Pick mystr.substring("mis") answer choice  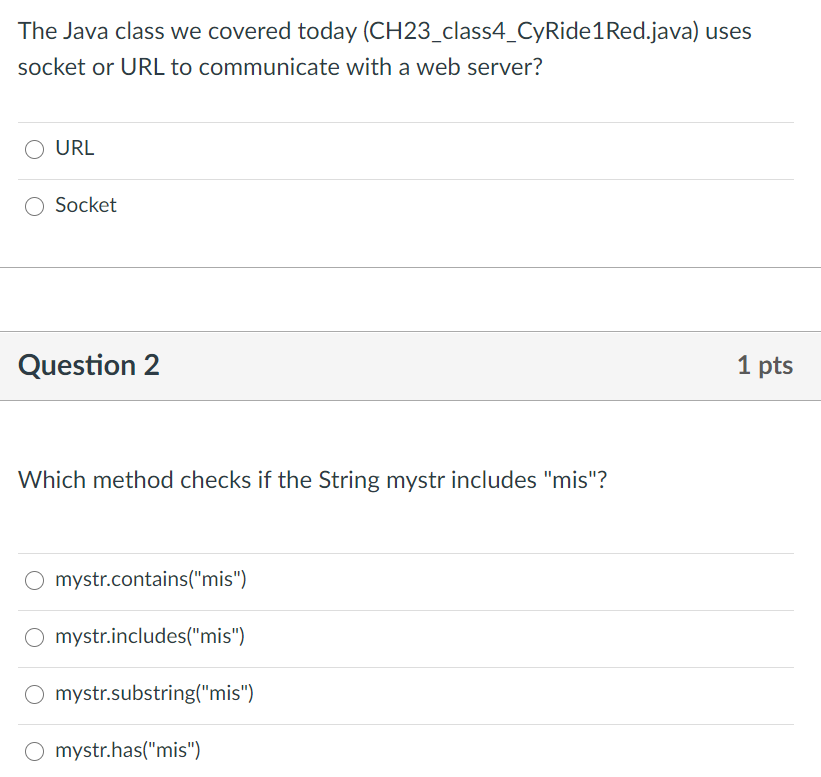[34, 693]
